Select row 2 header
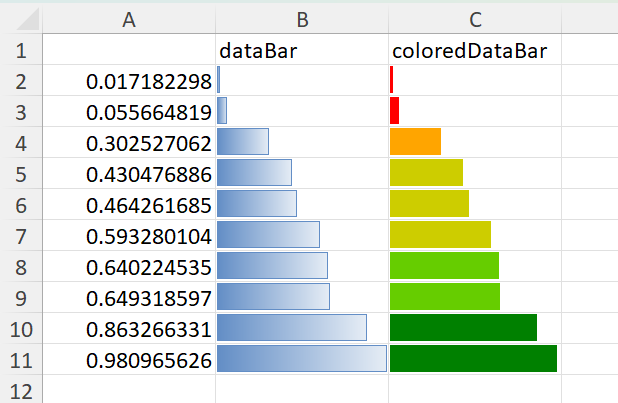The height and width of the screenshot is (403, 618). (21, 80)
